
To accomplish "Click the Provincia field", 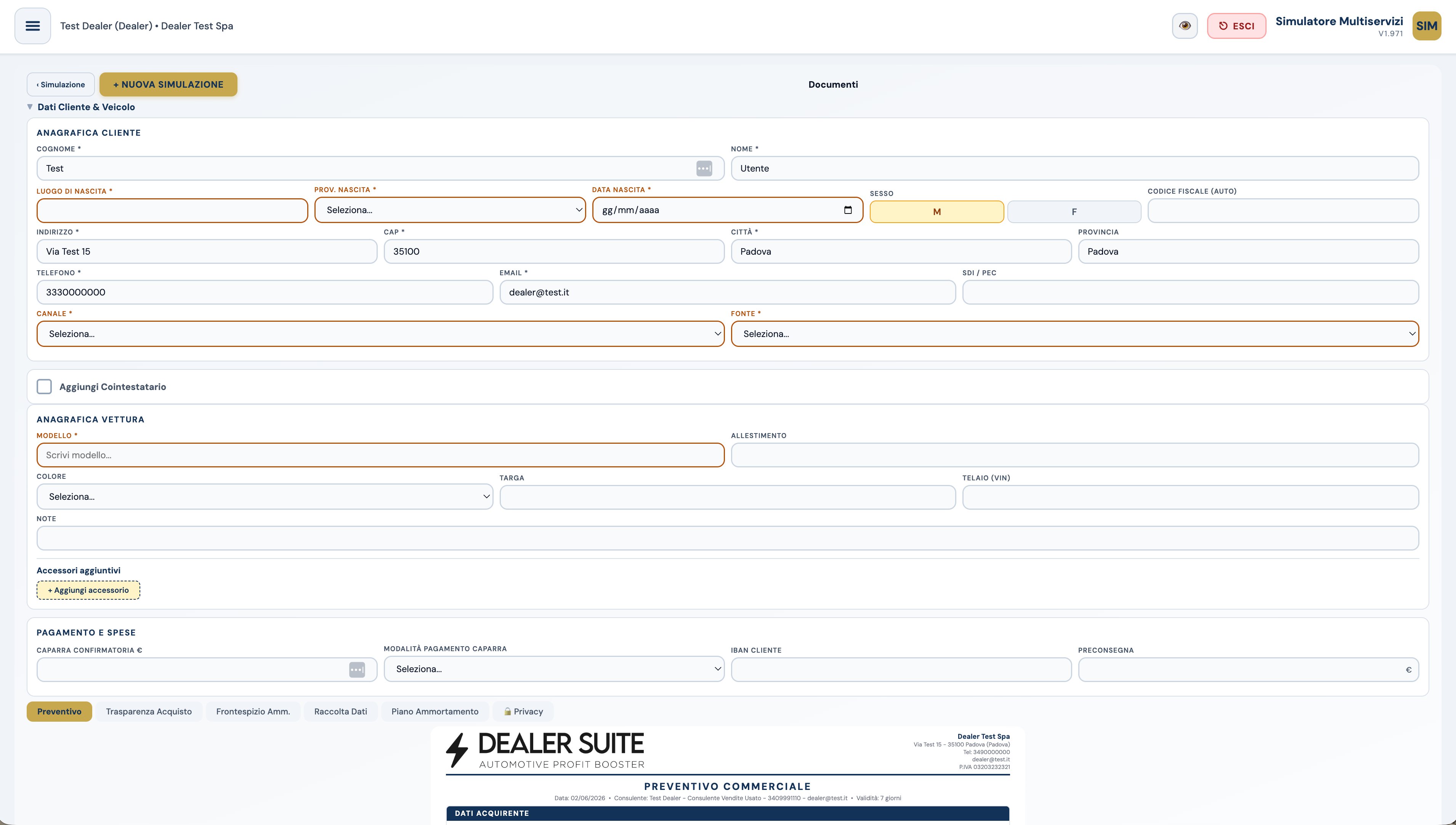I will pos(1248,252).
